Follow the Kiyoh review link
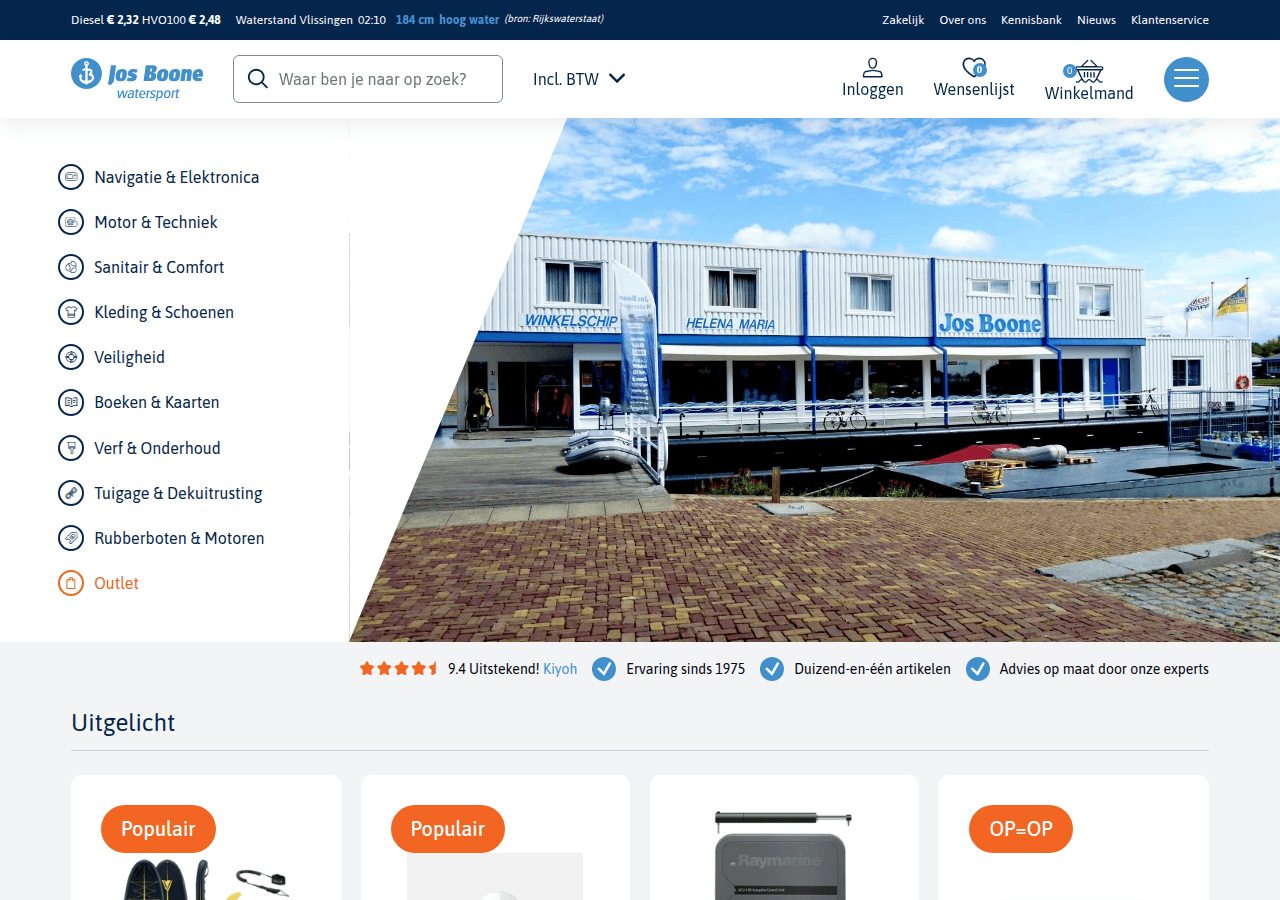This screenshot has width=1280, height=900. point(560,669)
